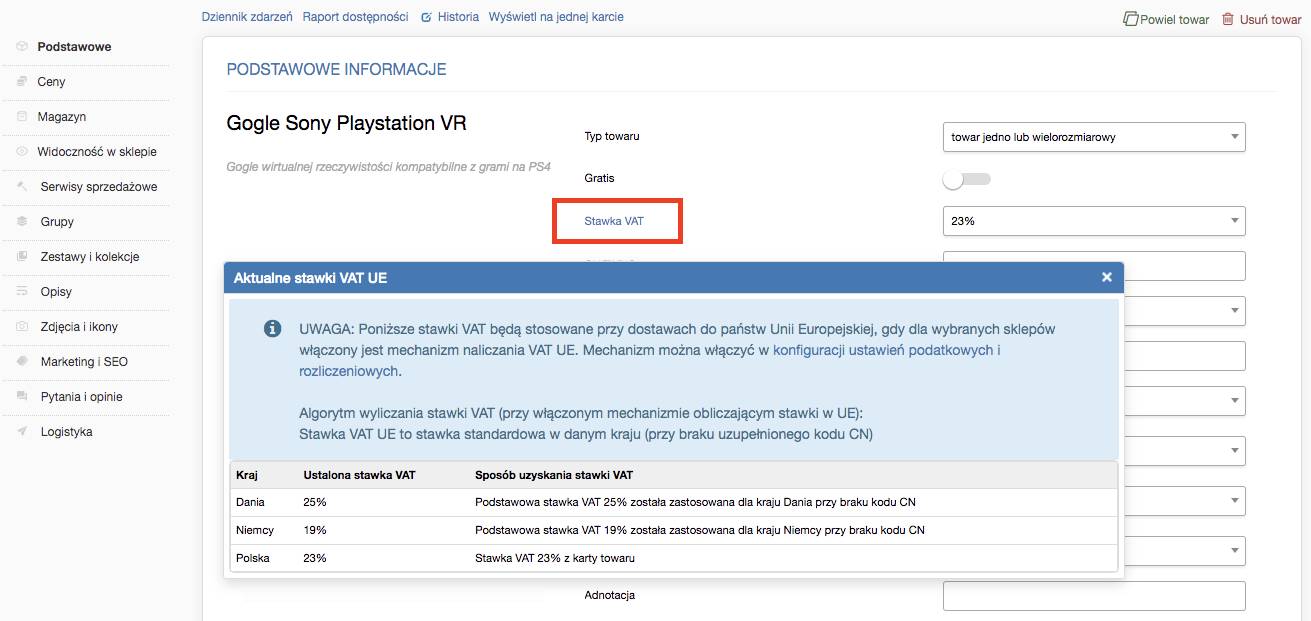Click the Grupy sidebar icon
This screenshot has width=1311, height=621.
(x=22, y=222)
